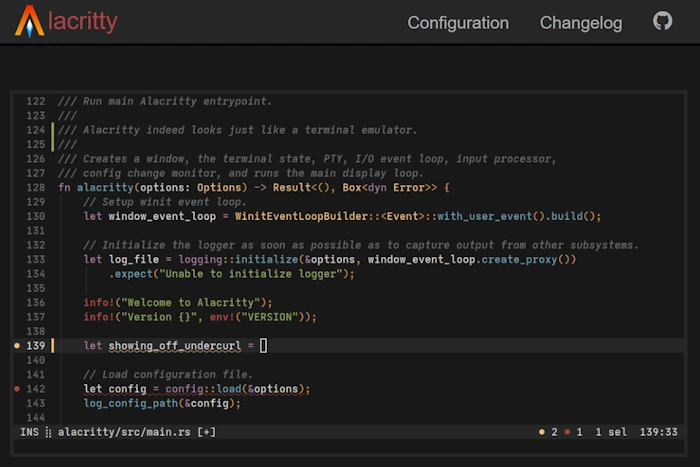This screenshot has height=467, width=700.
Task: Open the Configuration page
Action: 458,23
